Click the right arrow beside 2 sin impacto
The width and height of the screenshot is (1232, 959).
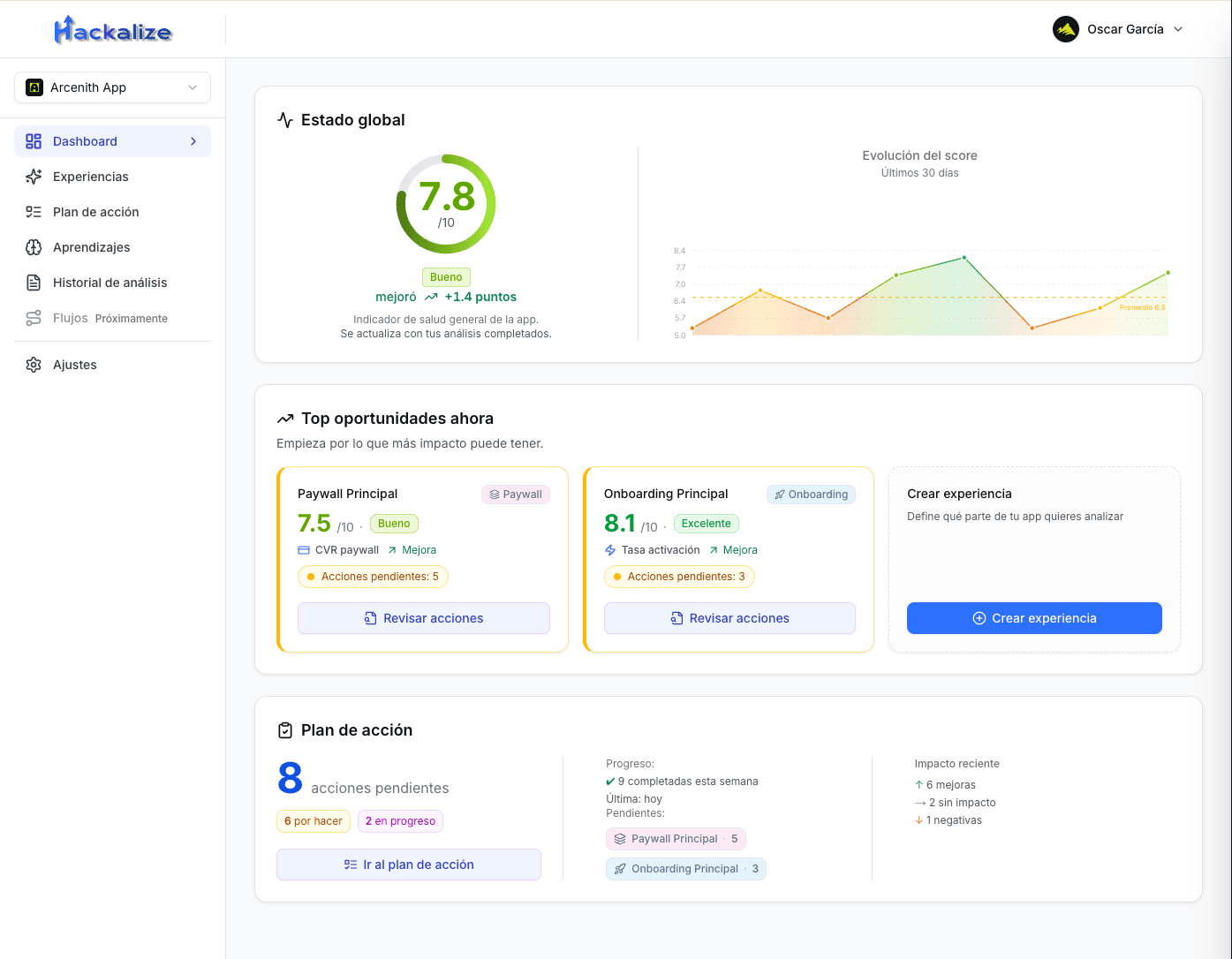(x=920, y=803)
